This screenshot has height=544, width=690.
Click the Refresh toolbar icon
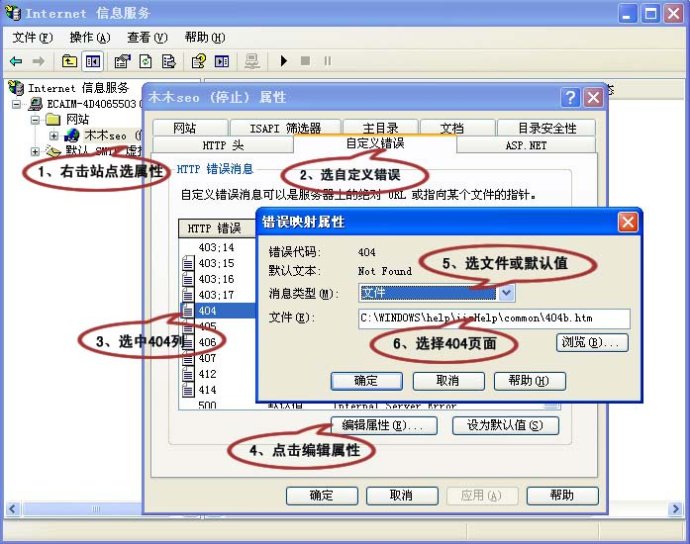[x=145, y=61]
